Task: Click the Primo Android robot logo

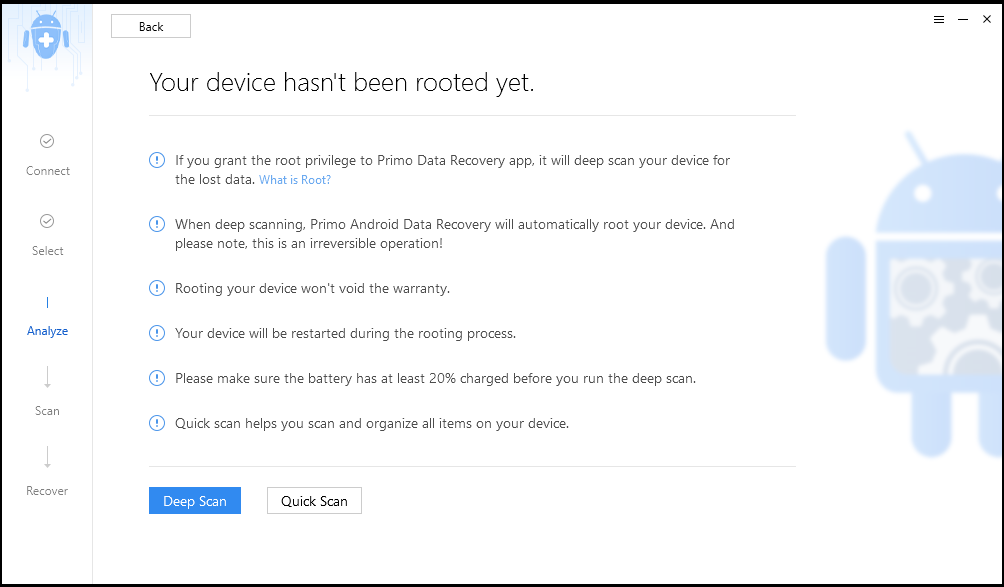Action: pyautogui.click(x=47, y=38)
